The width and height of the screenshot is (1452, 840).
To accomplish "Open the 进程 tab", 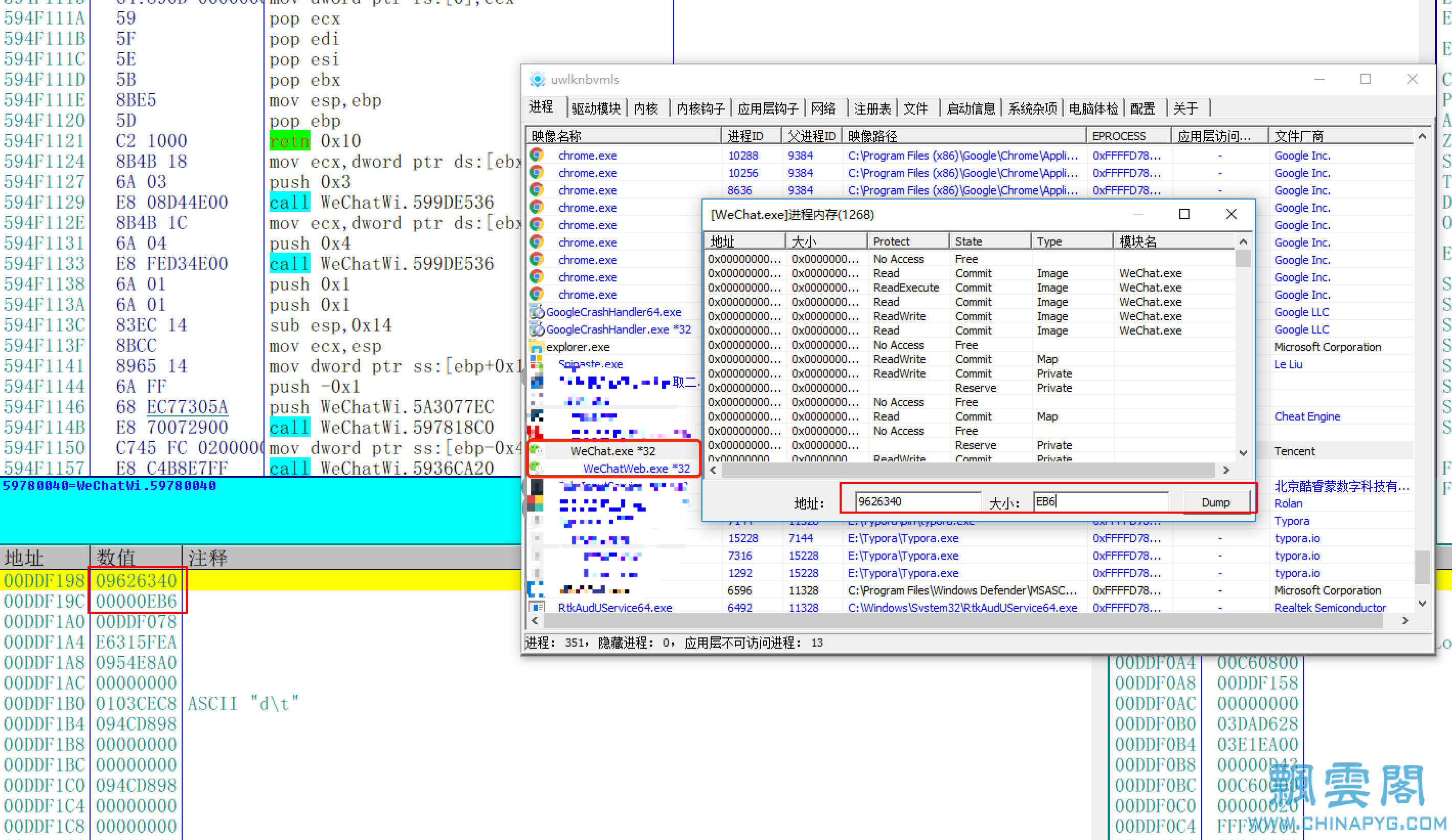I will pyautogui.click(x=542, y=108).
